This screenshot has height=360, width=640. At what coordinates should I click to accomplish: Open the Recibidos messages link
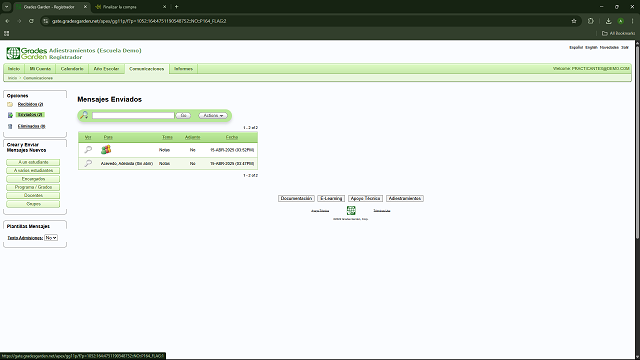(x=31, y=104)
